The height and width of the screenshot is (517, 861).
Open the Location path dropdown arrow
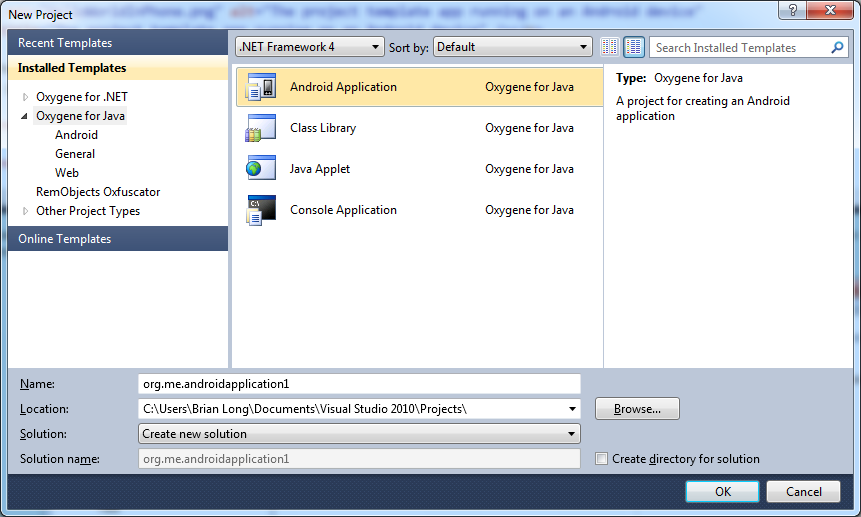[572, 409]
